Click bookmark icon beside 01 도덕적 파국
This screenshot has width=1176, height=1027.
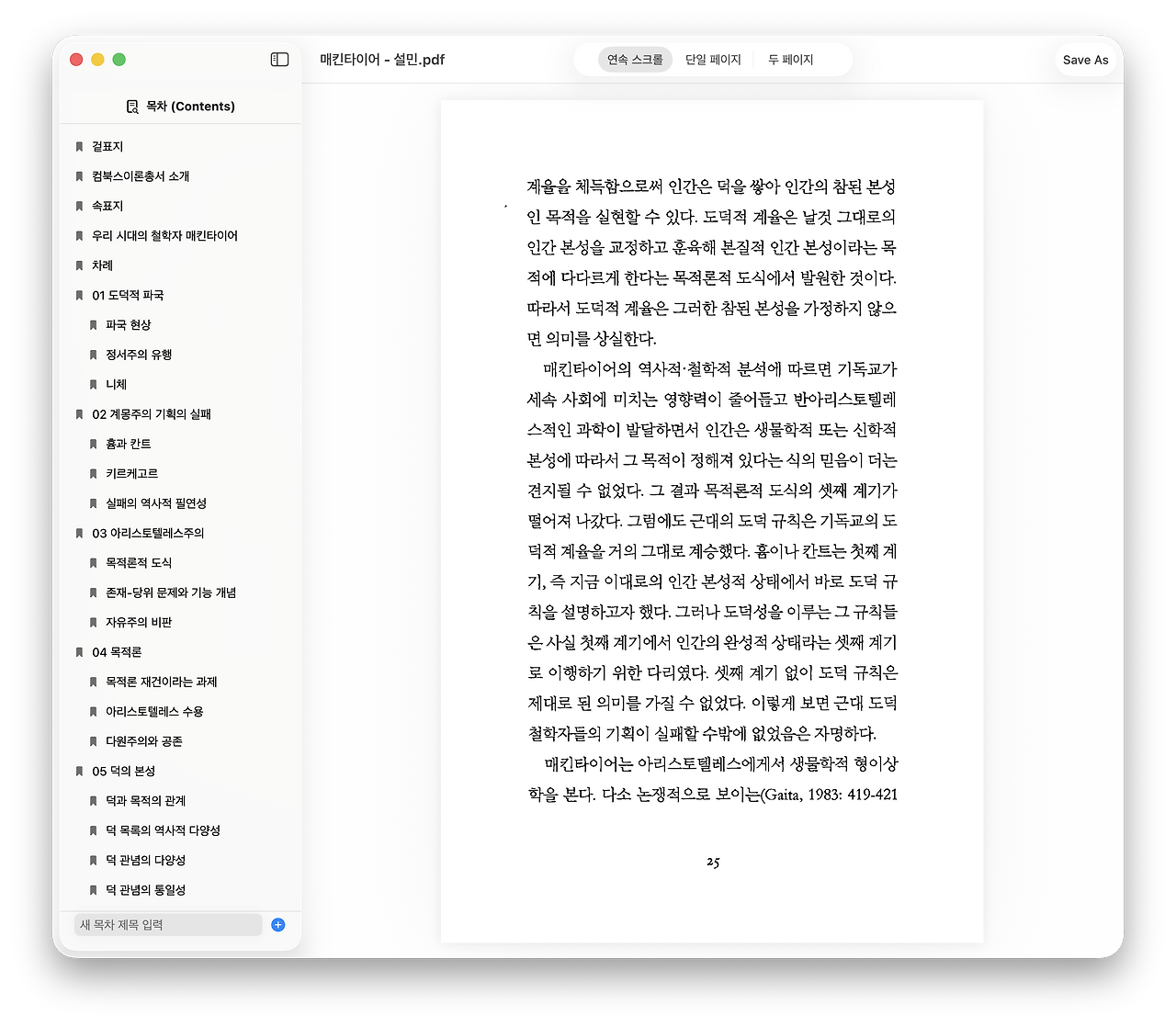coord(79,296)
